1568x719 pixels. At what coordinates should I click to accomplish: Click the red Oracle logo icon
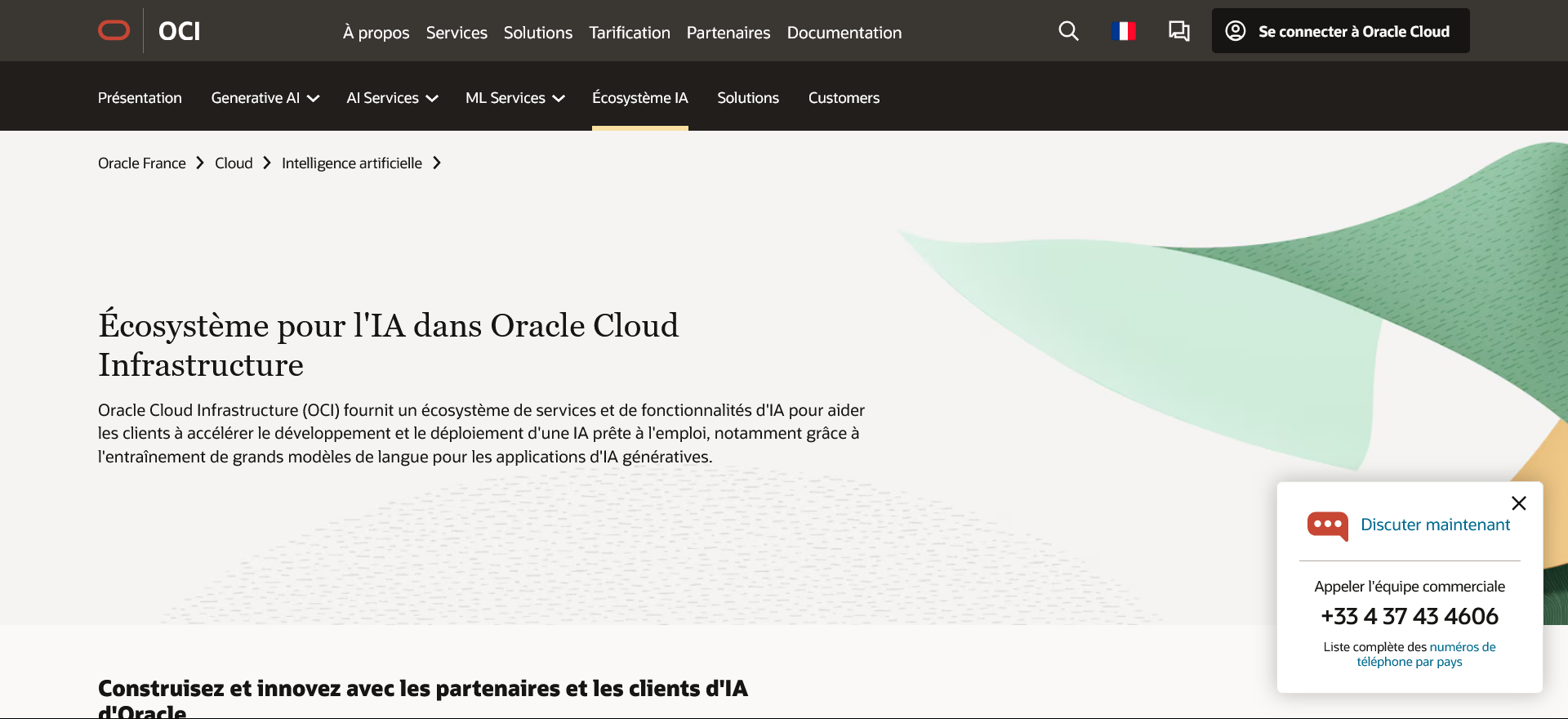[114, 31]
